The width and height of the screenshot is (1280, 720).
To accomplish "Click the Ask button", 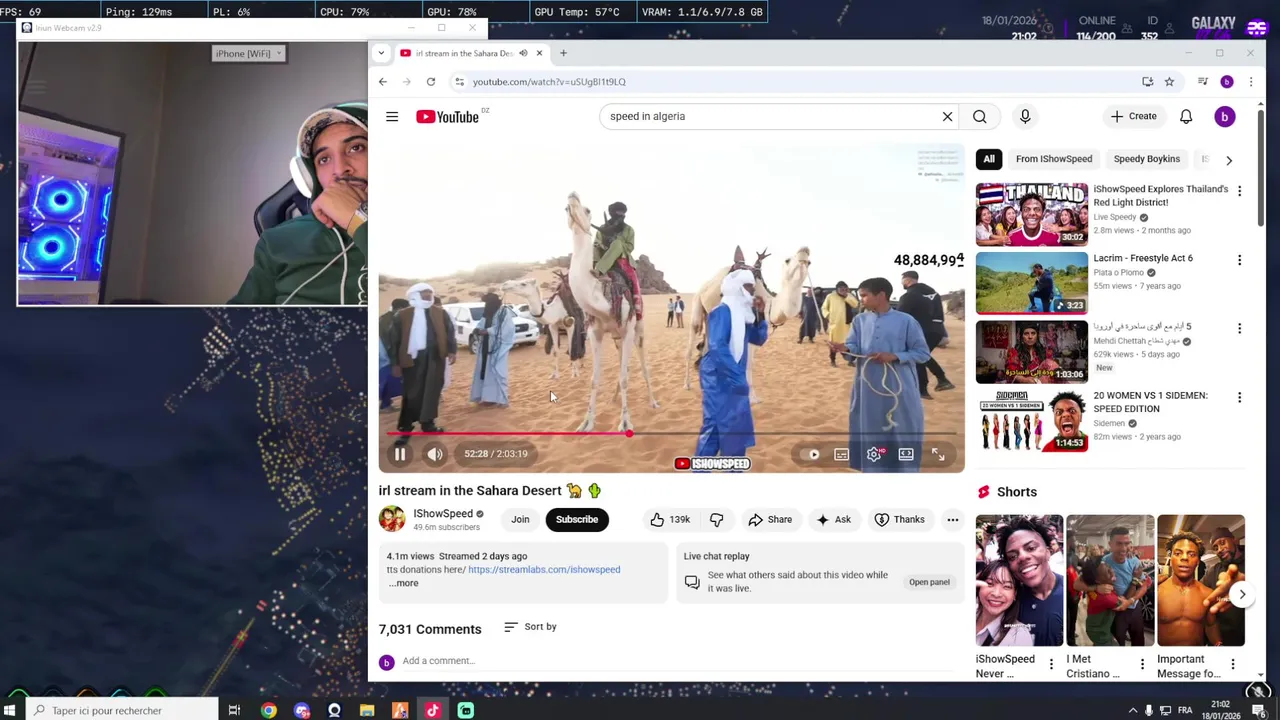I will pos(833,519).
